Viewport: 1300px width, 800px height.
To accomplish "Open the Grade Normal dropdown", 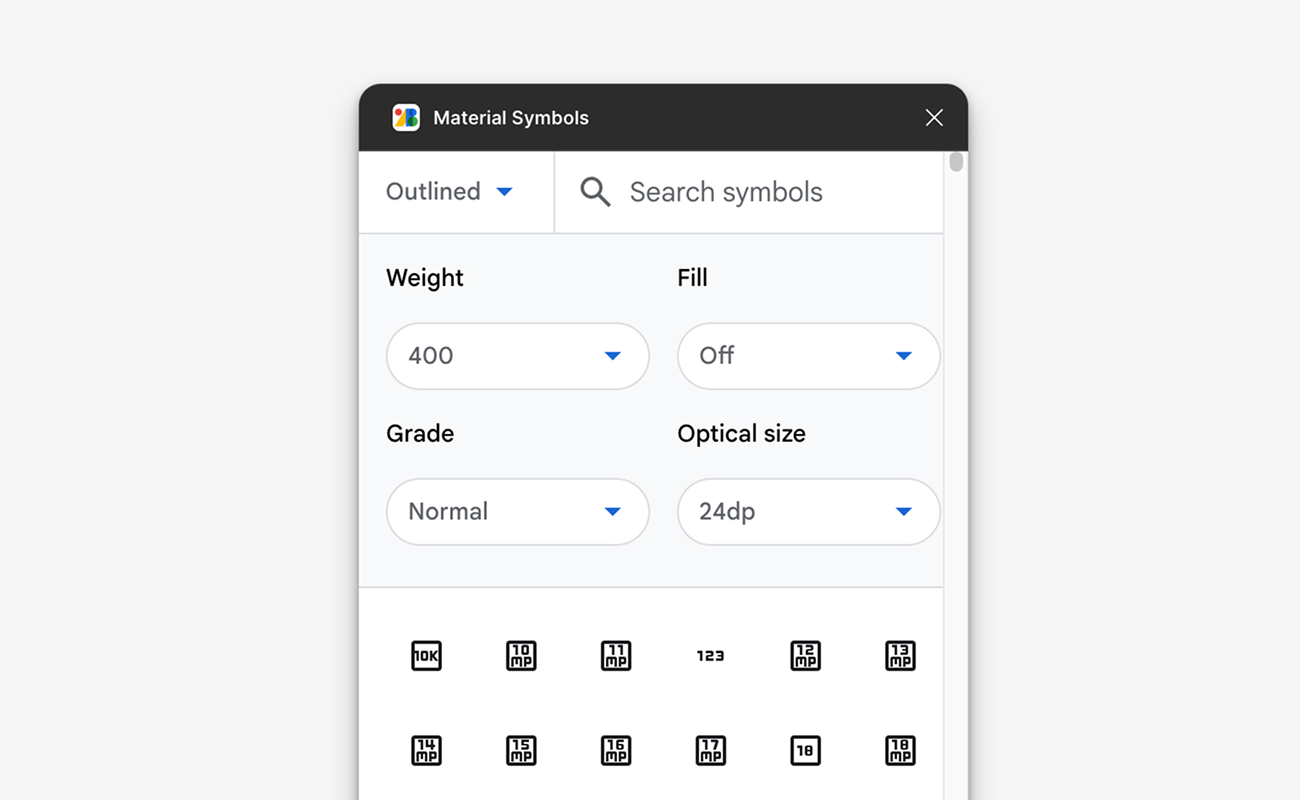I will tap(518, 512).
